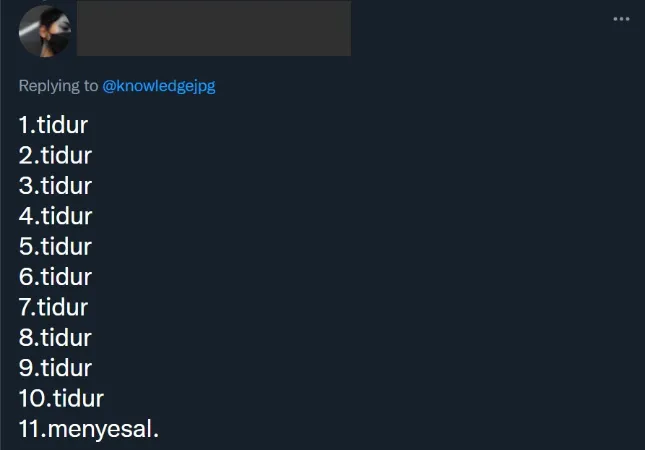Click the line '7.tidur'
This screenshot has height=450, width=645.
pos(53,307)
